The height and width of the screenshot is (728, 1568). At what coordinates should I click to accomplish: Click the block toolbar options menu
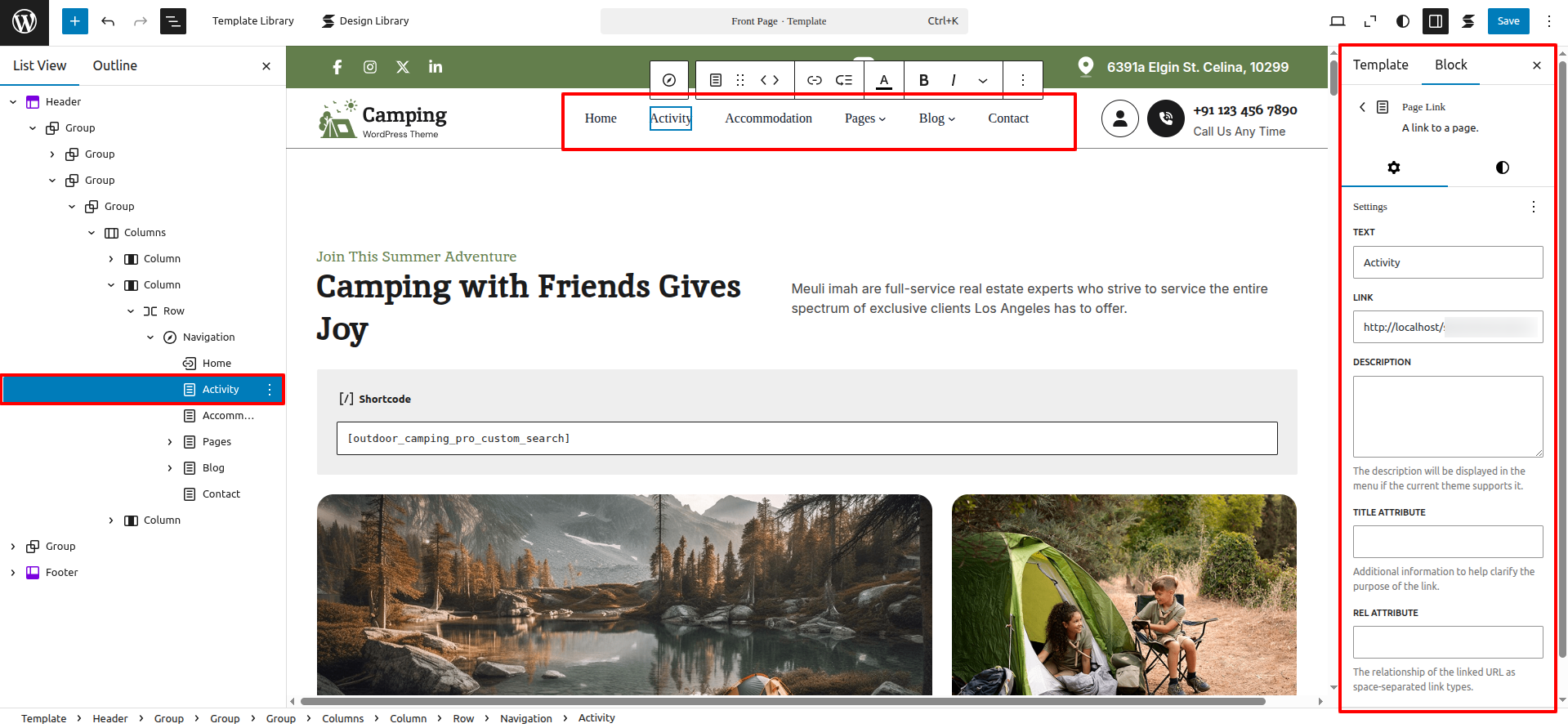(1022, 80)
